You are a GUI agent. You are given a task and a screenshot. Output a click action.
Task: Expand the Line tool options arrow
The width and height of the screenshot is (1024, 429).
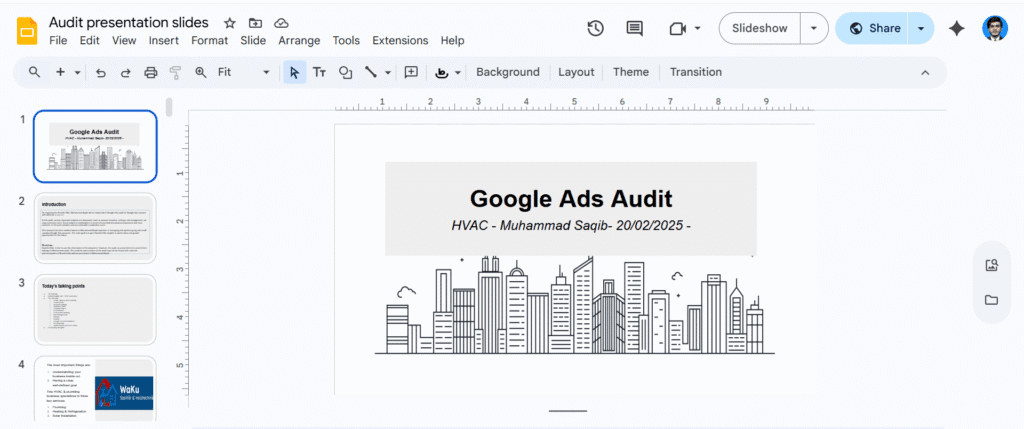(388, 72)
